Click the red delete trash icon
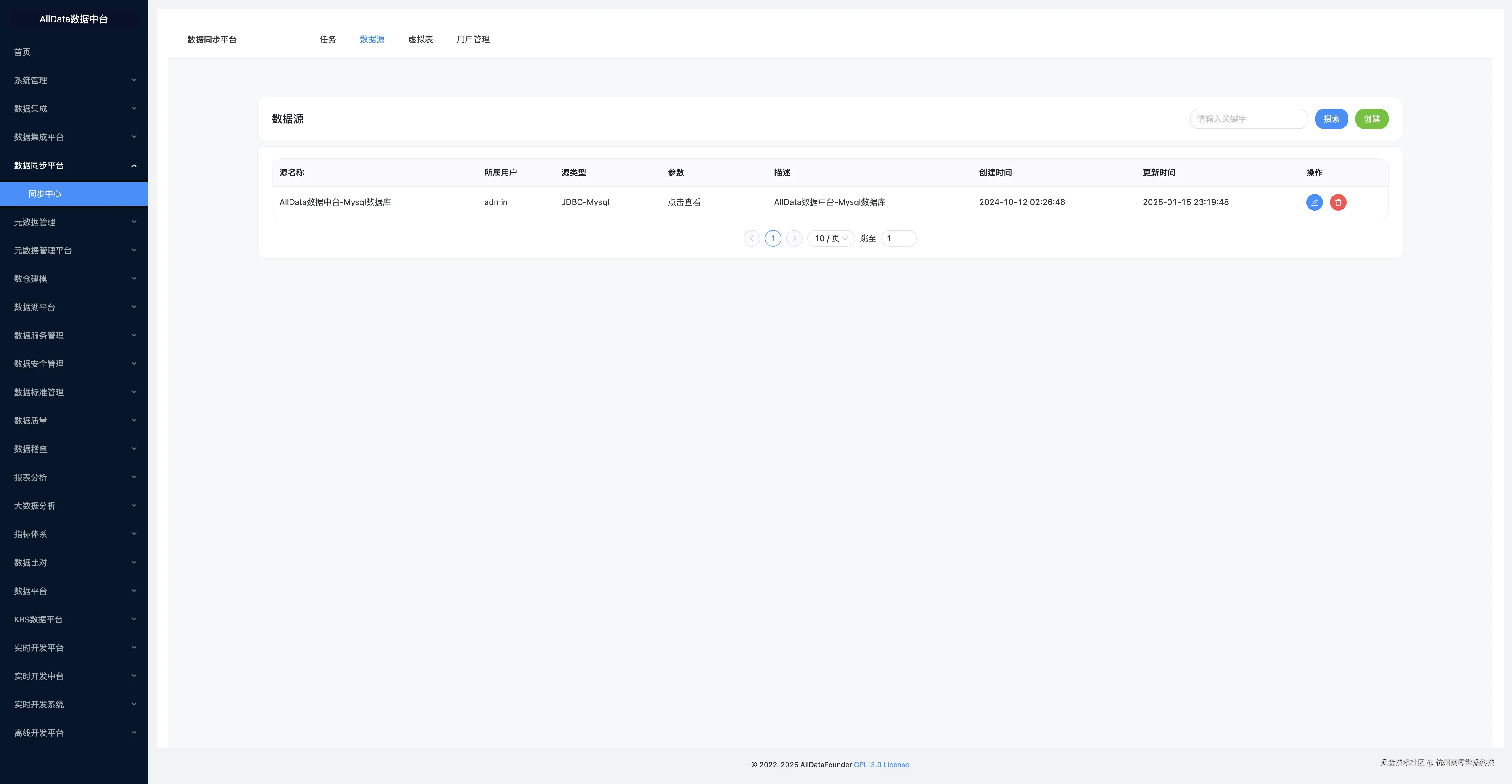This screenshot has height=784, width=1512. [1338, 202]
